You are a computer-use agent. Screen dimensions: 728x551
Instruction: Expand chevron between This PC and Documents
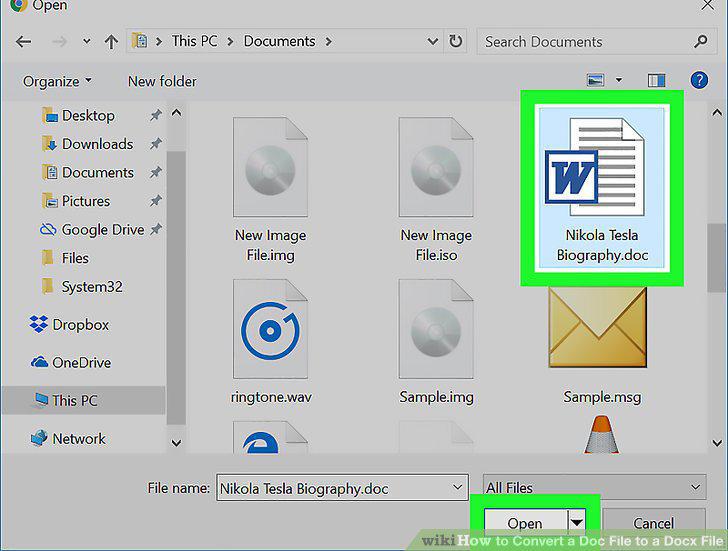(x=230, y=41)
